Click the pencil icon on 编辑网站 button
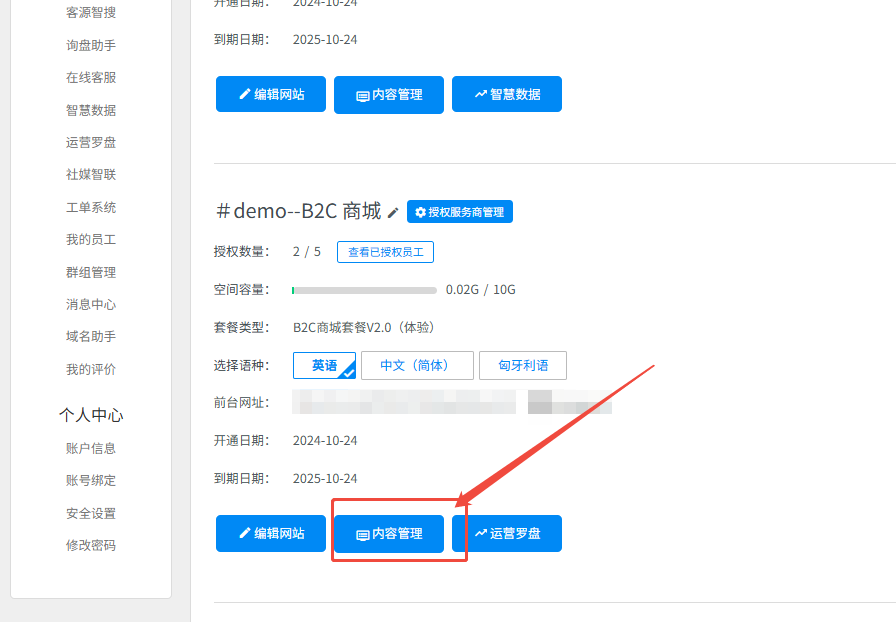This screenshot has width=896, height=622. 243,94
